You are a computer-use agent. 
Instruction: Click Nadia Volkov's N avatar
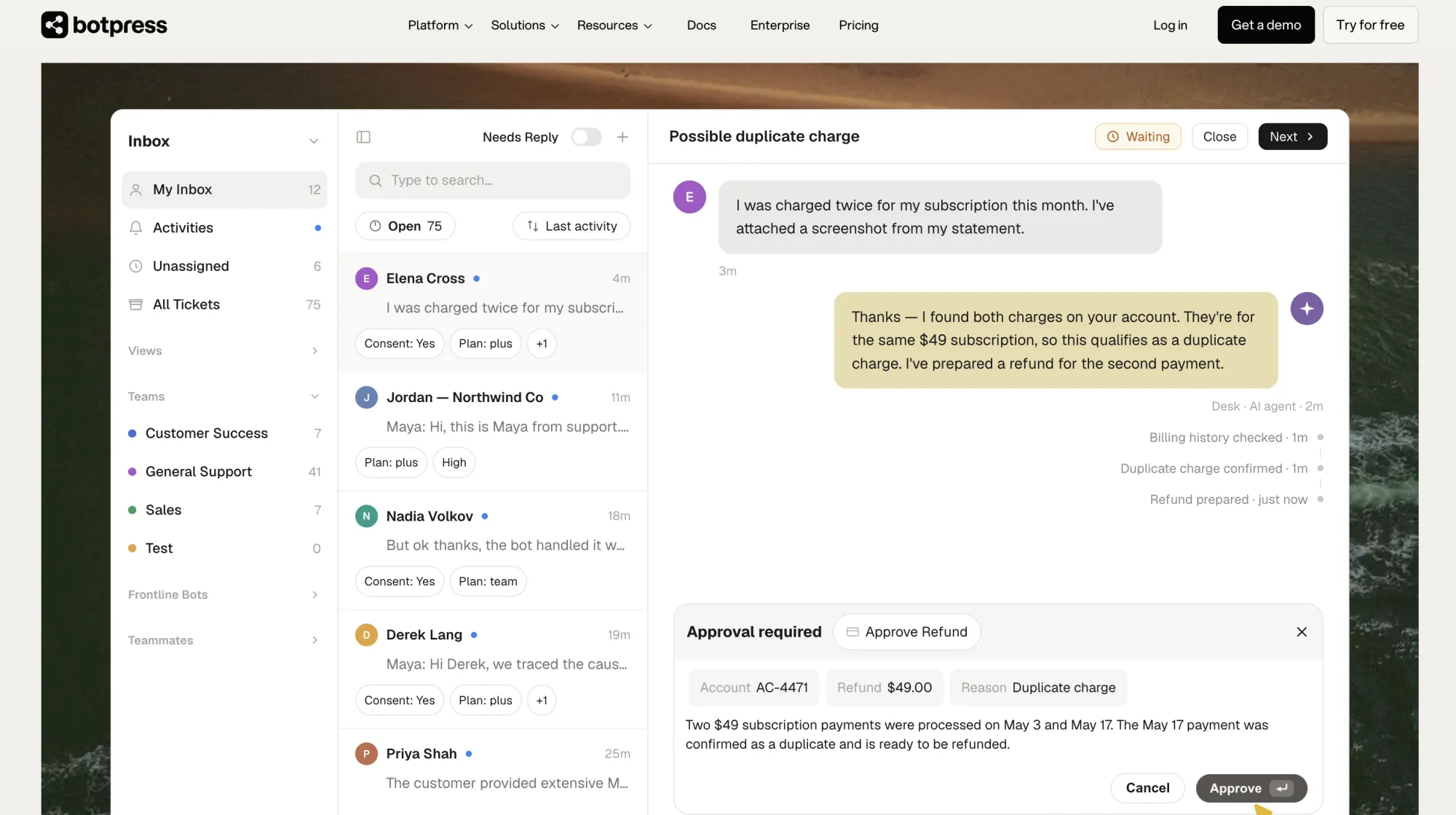coord(366,516)
